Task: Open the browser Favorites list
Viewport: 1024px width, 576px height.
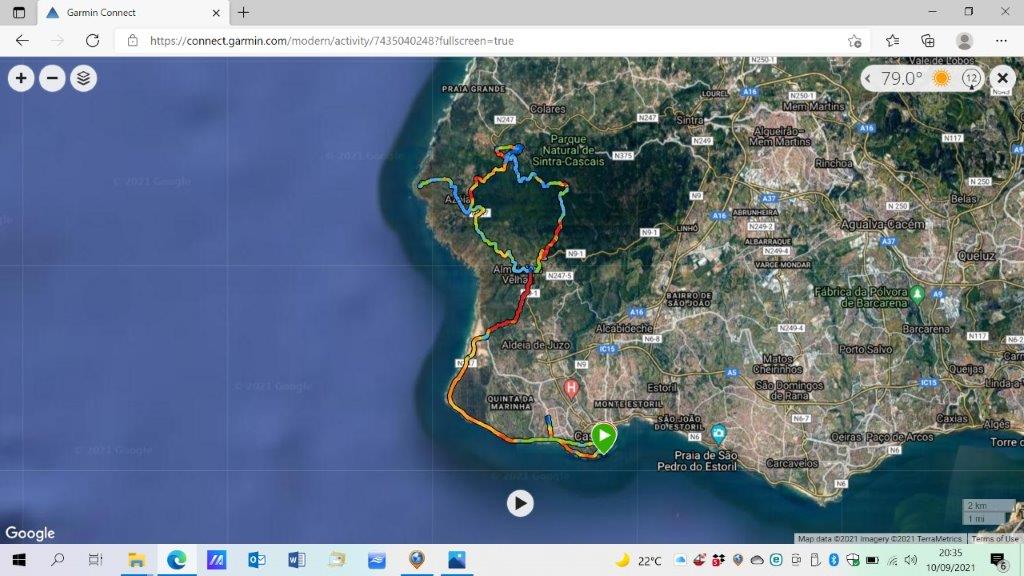Action: coord(892,41)
